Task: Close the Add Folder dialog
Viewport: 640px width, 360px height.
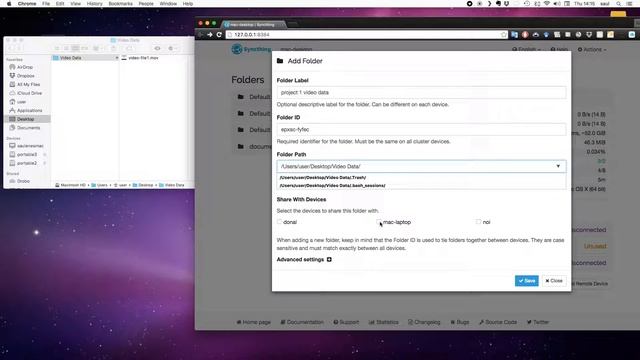Action: pos(554,281)
